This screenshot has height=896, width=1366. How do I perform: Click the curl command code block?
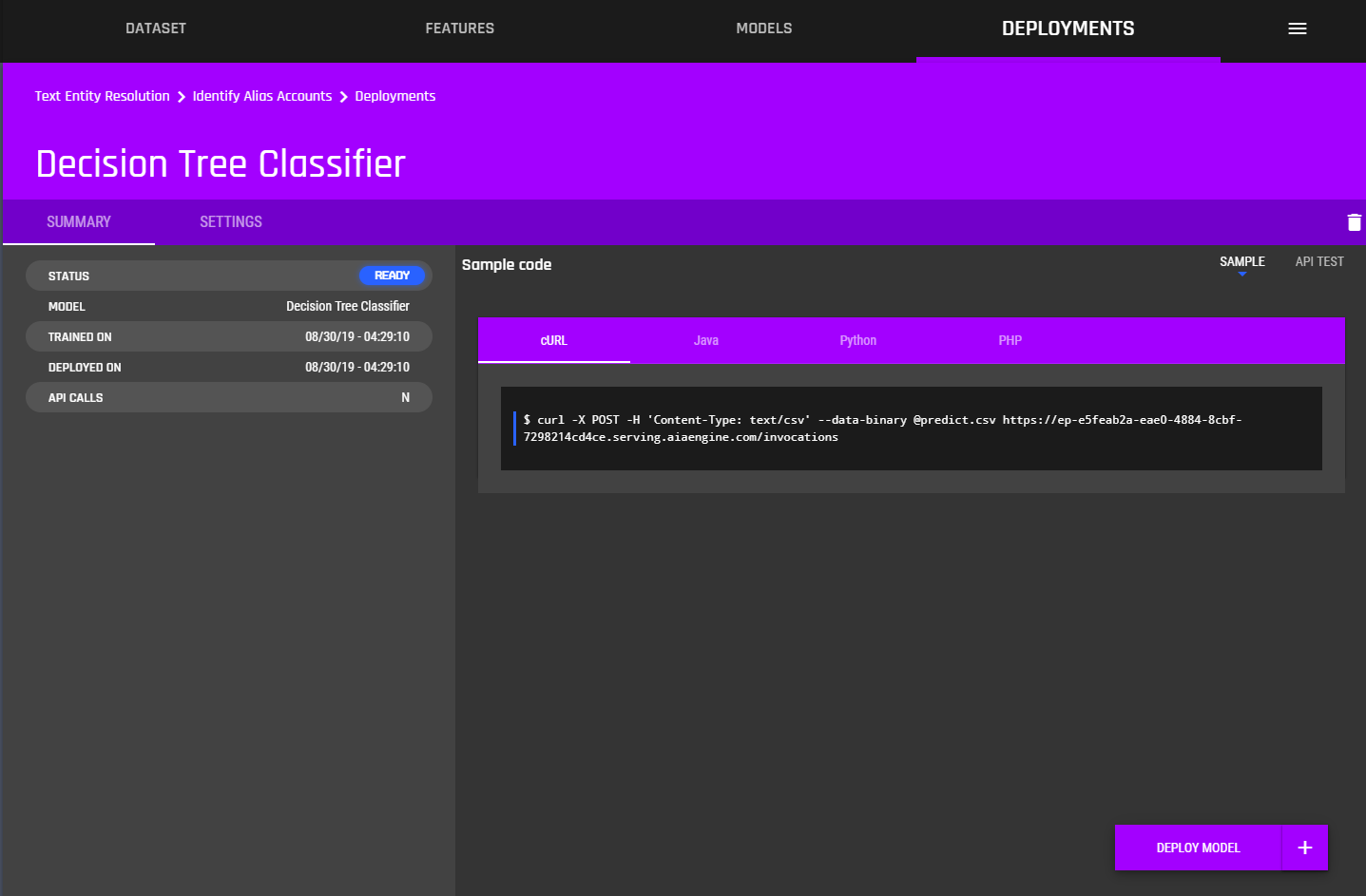click(x=912, y=429)
